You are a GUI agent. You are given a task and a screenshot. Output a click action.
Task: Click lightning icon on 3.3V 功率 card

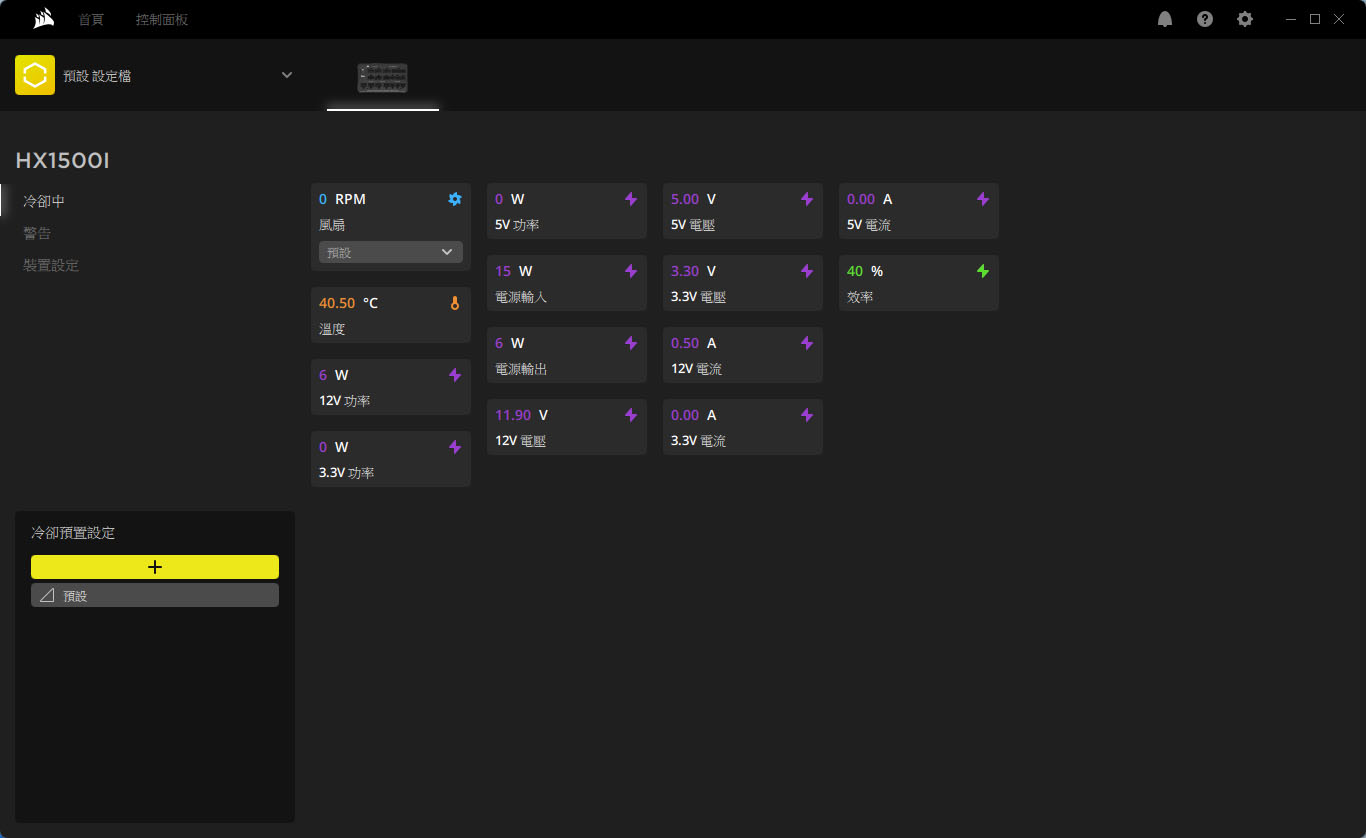[455, 447]
